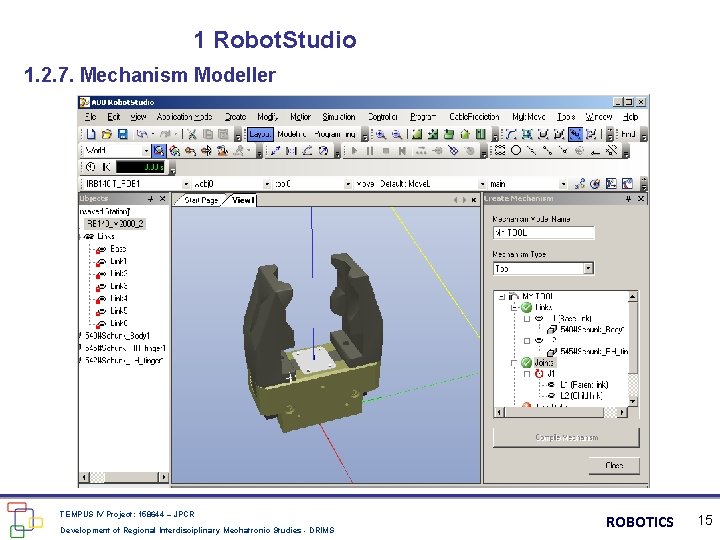Open the Modify menu
This screenshot has width=720, height=540.
click(x=267, y=117)
